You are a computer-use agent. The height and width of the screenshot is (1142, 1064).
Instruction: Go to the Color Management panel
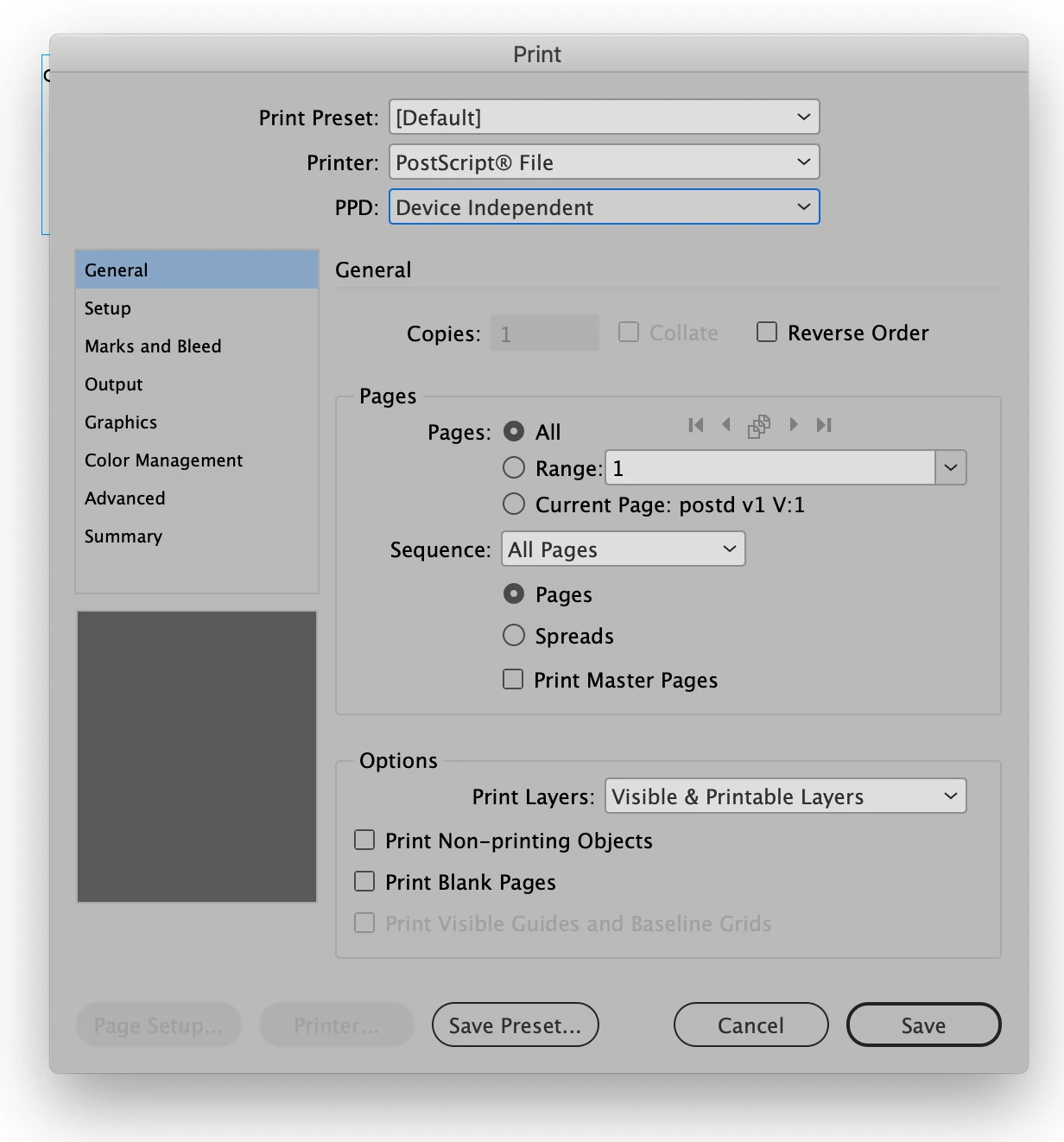coord(197,460)
